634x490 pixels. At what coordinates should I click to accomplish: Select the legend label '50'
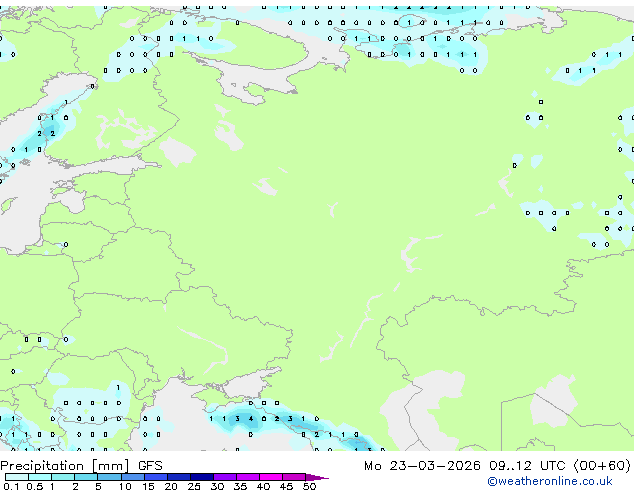pos(309,486)
